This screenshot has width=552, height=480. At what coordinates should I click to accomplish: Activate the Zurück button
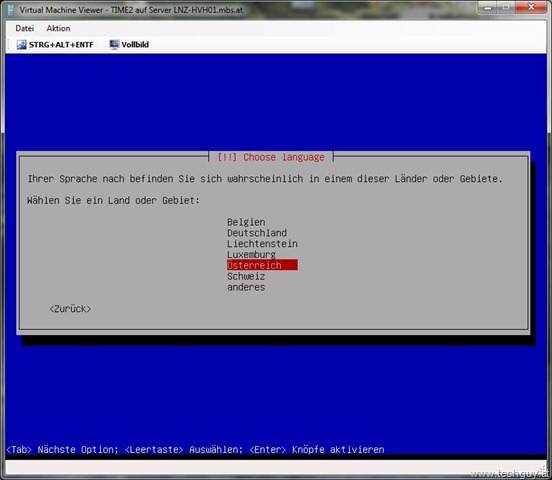70,309
